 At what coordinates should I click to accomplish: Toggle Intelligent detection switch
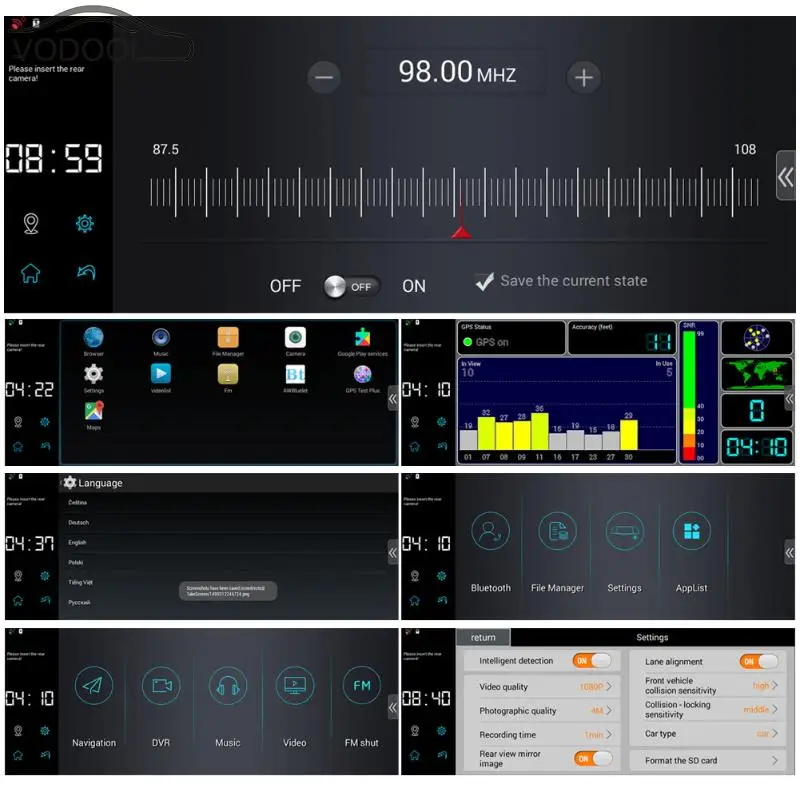click(x=592, y=661)
